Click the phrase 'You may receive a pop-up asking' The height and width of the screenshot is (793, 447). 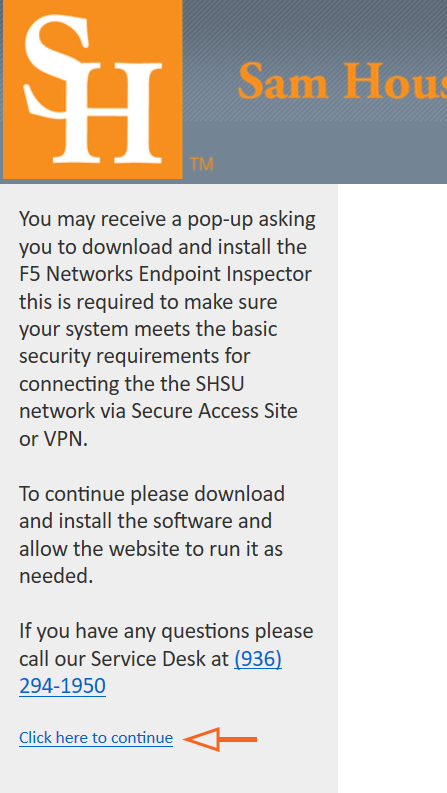point(167,219)
